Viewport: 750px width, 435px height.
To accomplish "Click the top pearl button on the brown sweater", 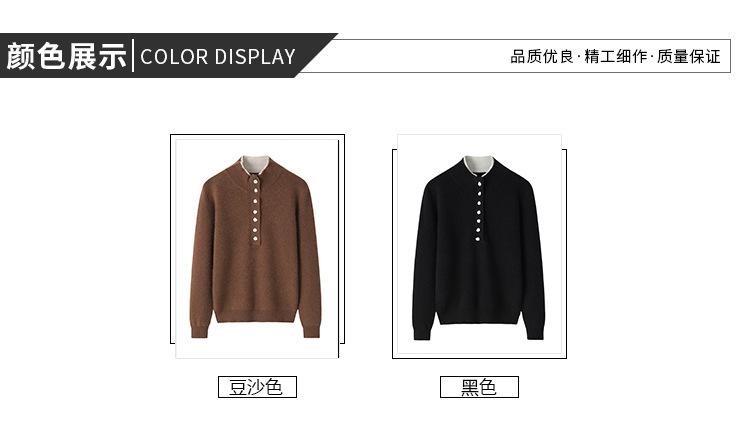I will point(255,181).
